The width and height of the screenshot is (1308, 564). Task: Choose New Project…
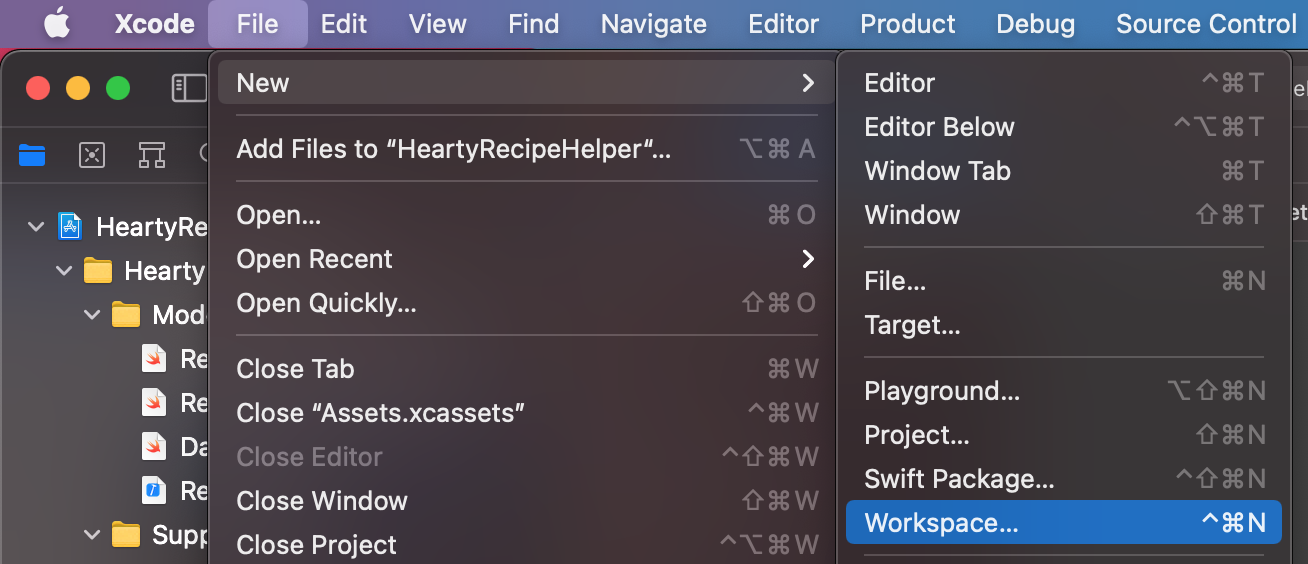1064,435
